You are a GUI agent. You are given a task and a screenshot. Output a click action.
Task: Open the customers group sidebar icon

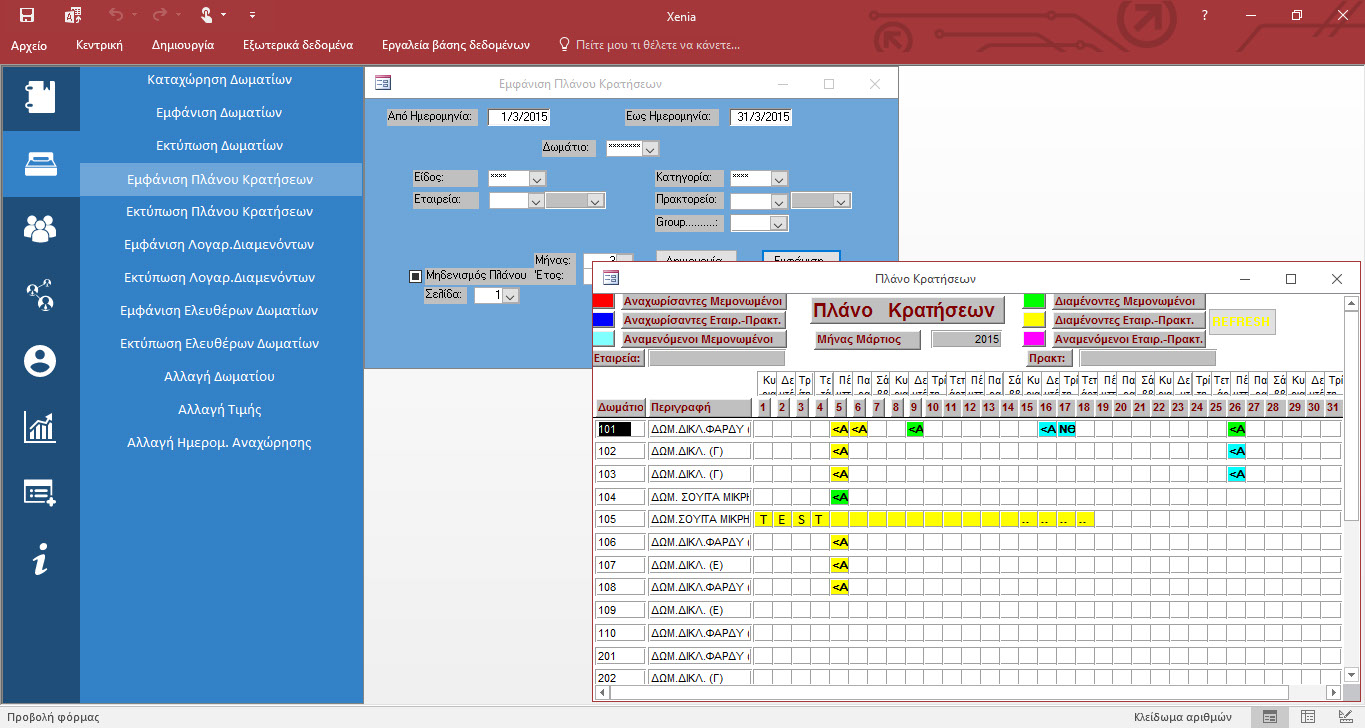coord(40,229)
